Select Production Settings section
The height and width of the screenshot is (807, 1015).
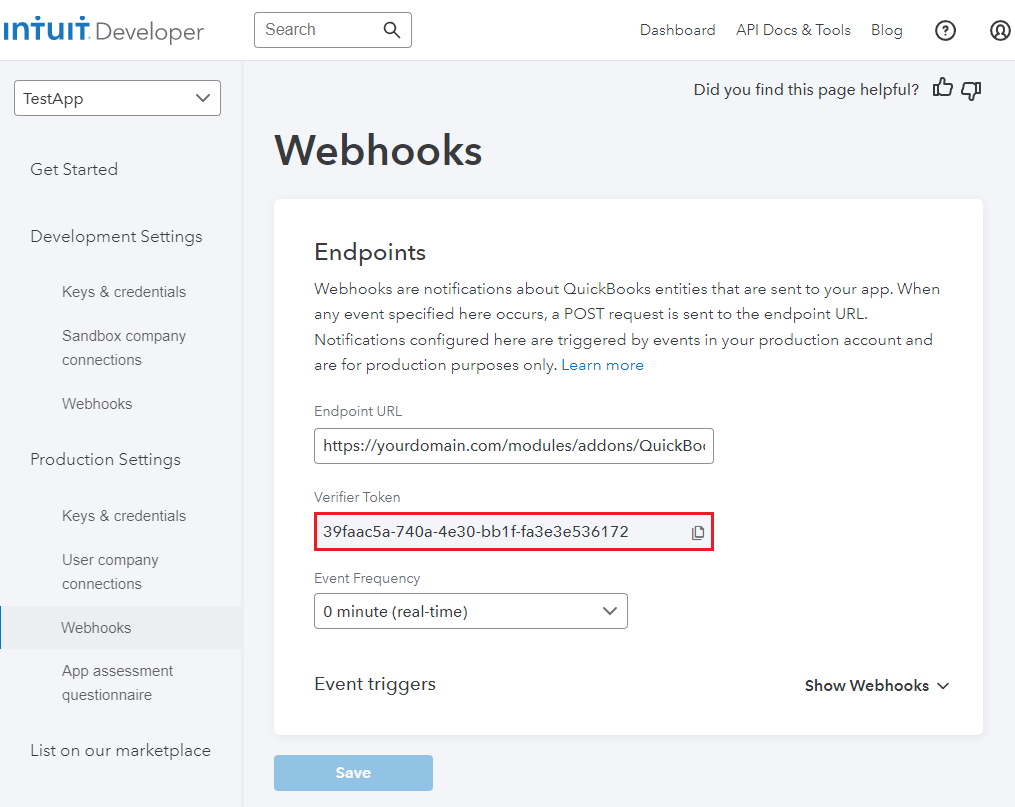(x=105, y=459)
